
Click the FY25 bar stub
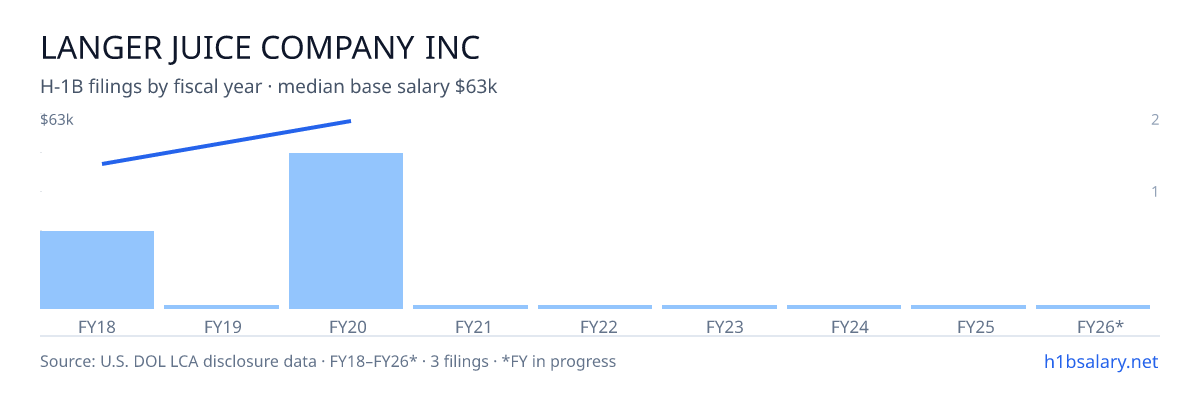[x=968, y=307]
